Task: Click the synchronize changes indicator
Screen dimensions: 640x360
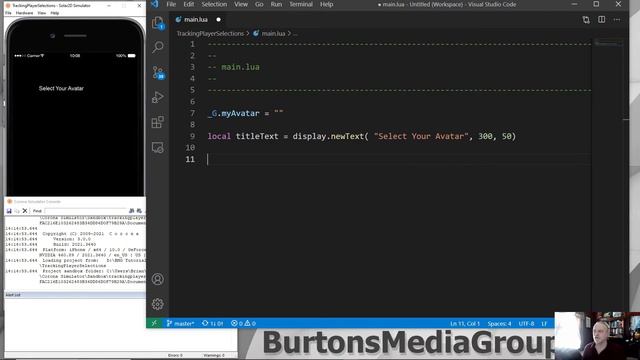Action: coord(213,323)
